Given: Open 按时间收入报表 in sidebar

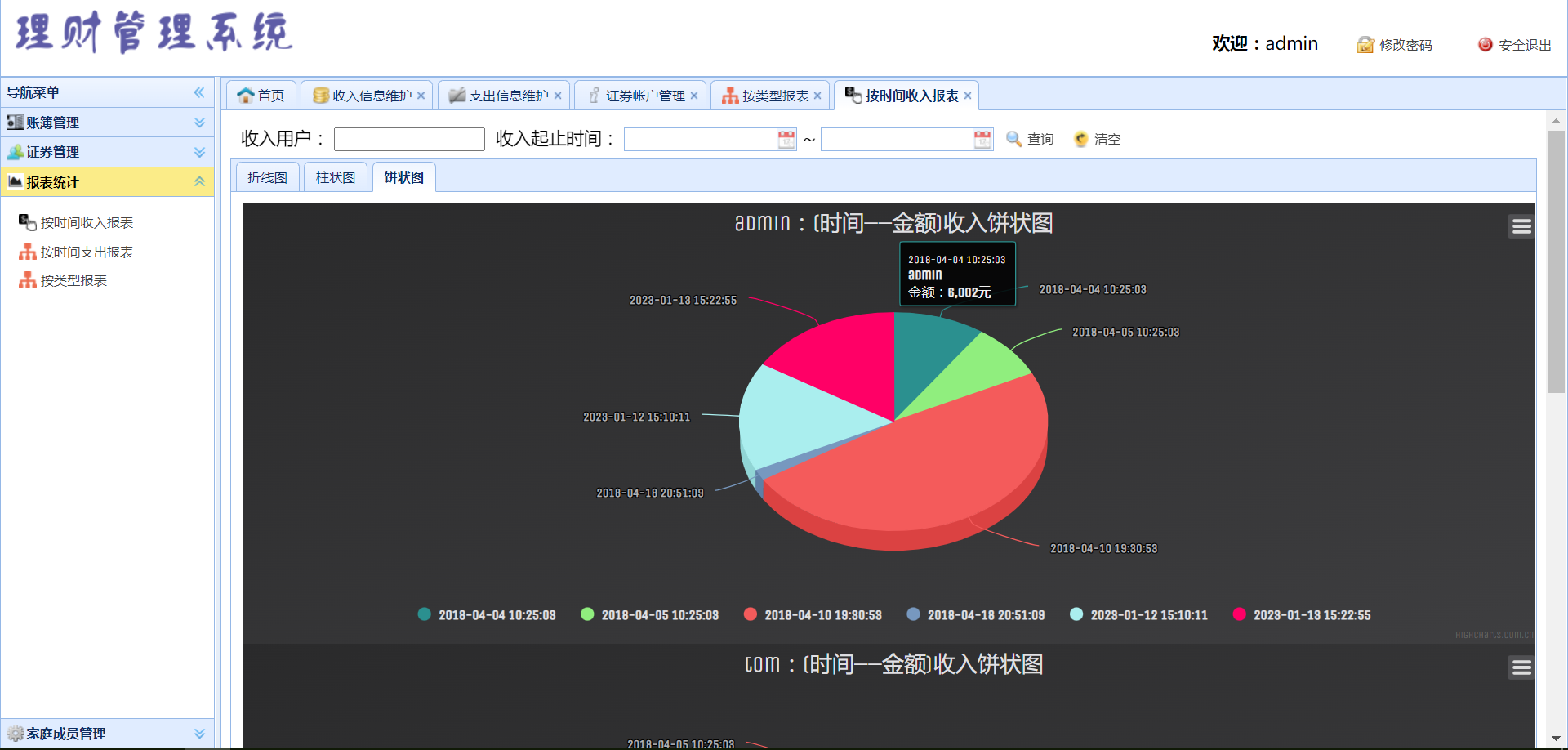Looking at the screenshot, I should point(76,222).
